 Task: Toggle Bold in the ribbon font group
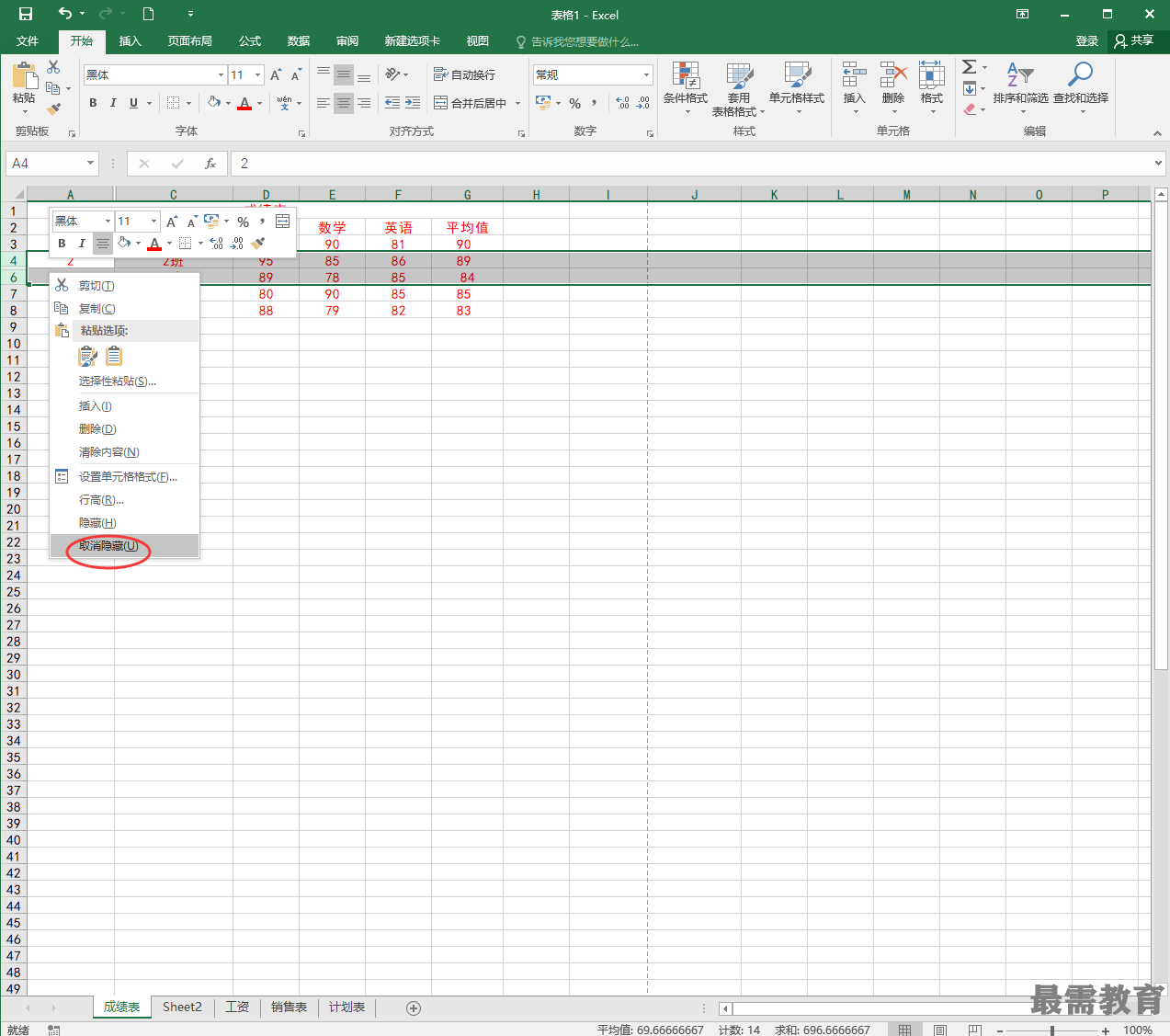[93, 103]
